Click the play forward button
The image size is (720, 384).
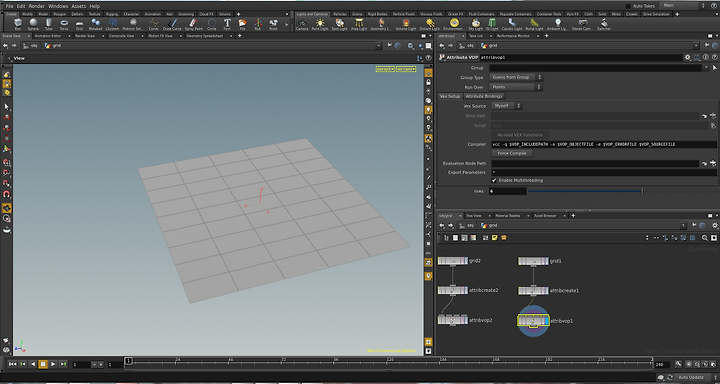[53, 364]
